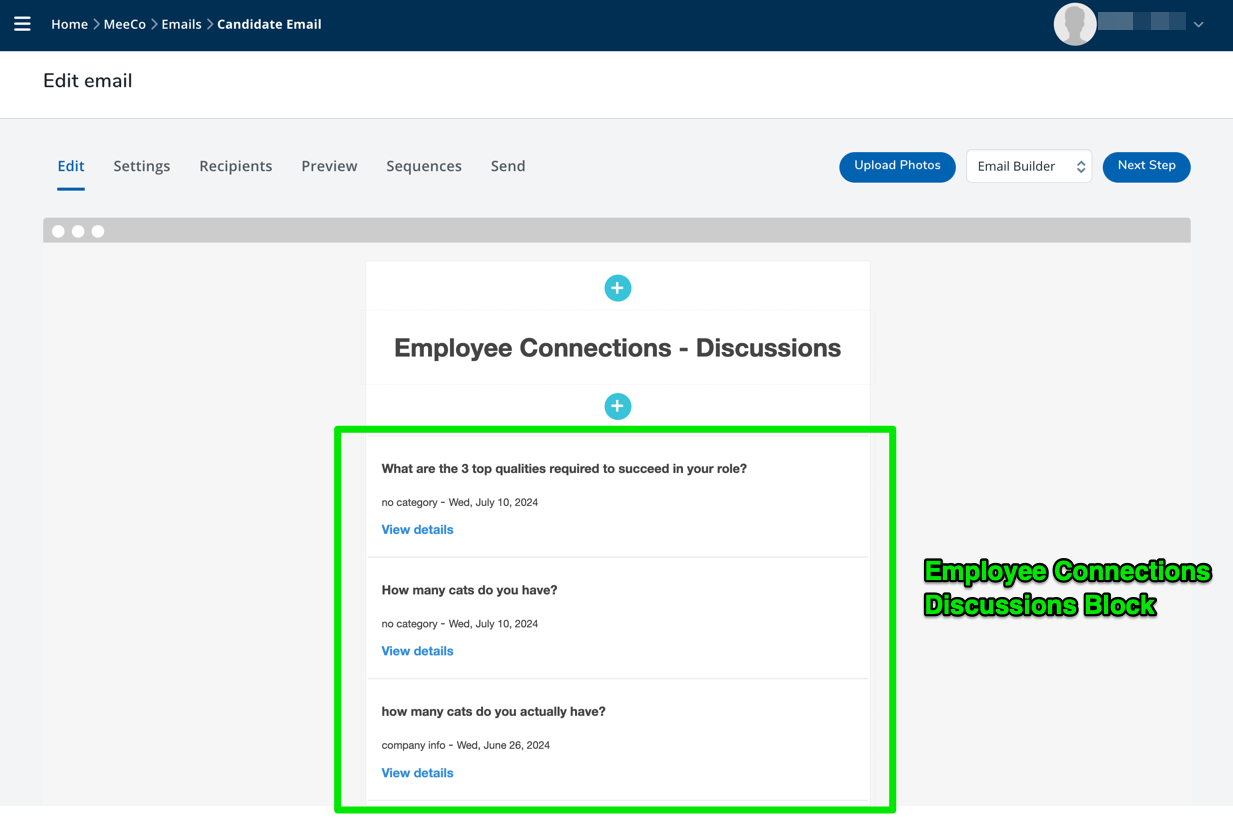The height and width of the screenshot is (834, 1233).
Task: Open the hamburger navigation menu
Action: click(22, 24)
